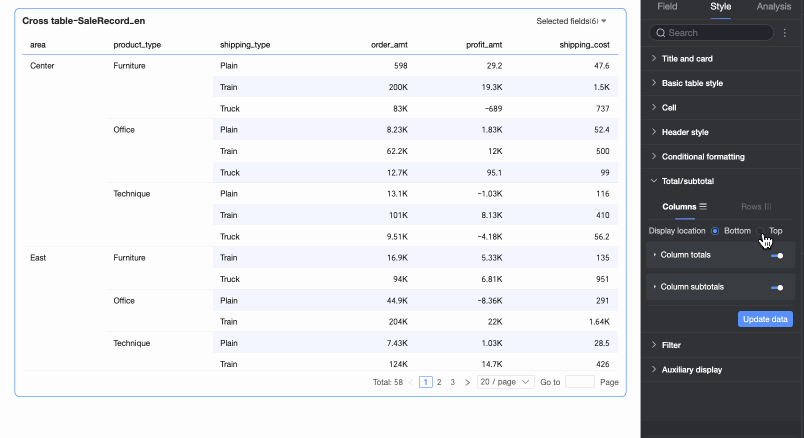804x438 pixels.
Task: Click the Rows layout icon
Action: tap(768, 207)
